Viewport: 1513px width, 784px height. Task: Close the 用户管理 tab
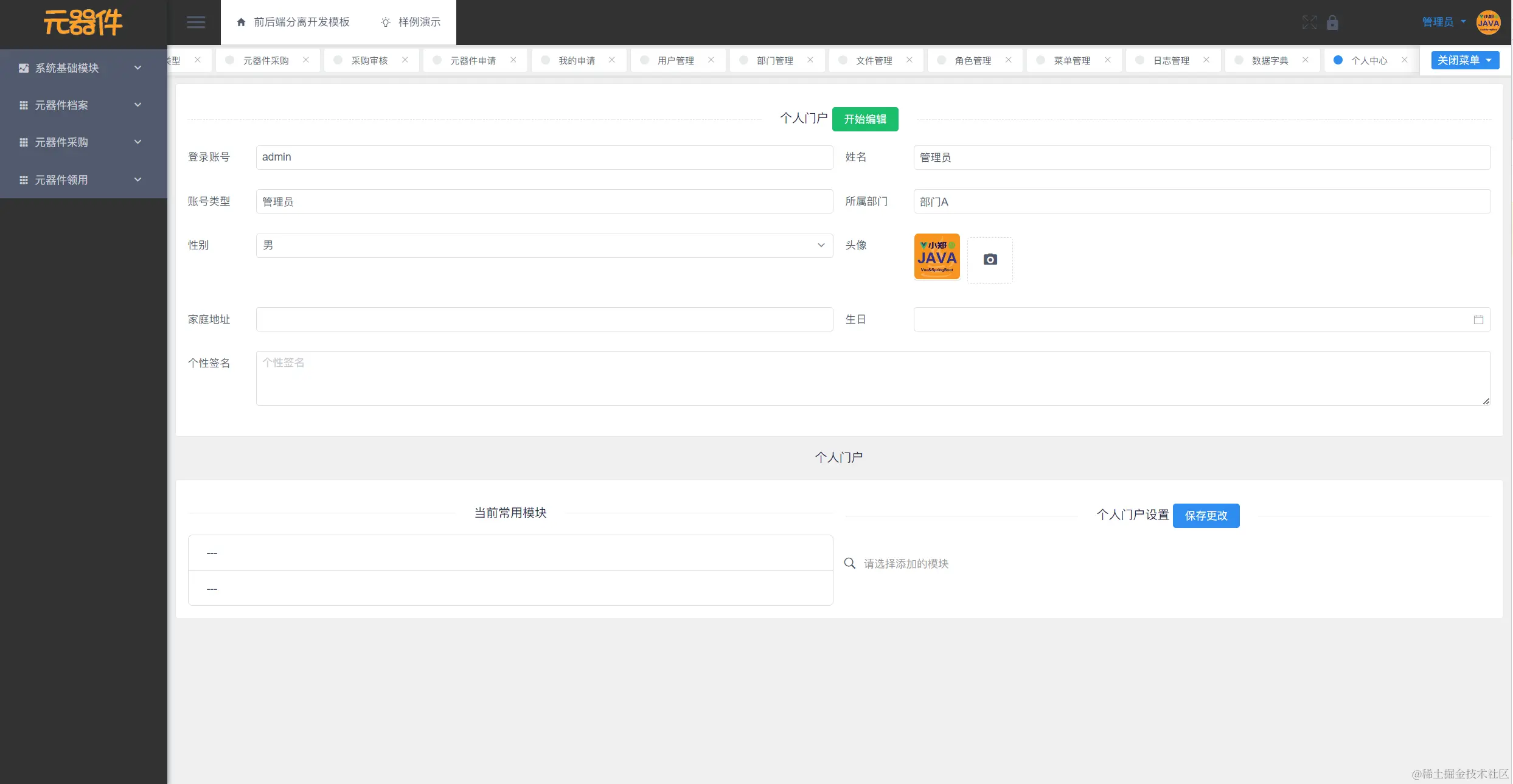click(x=711, y=60)
